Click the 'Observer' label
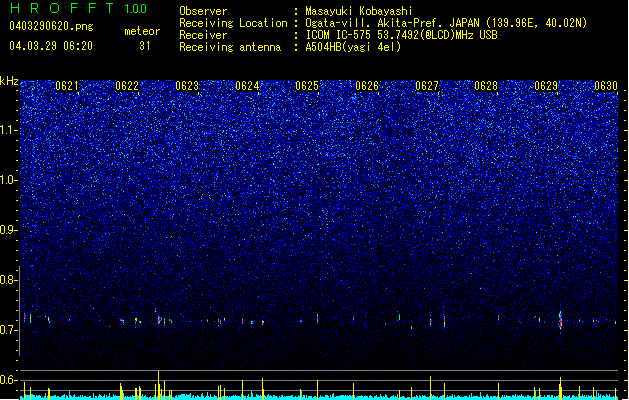 pos(203,11)
